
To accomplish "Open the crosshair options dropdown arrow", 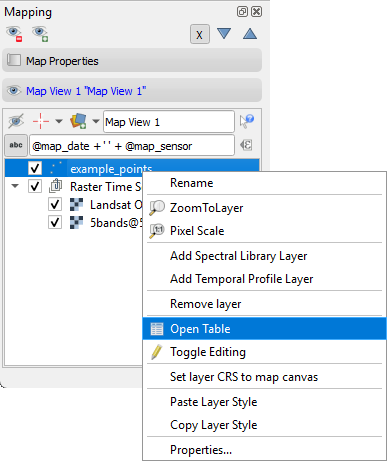I will pyautogui.click(x=59, y=121).
